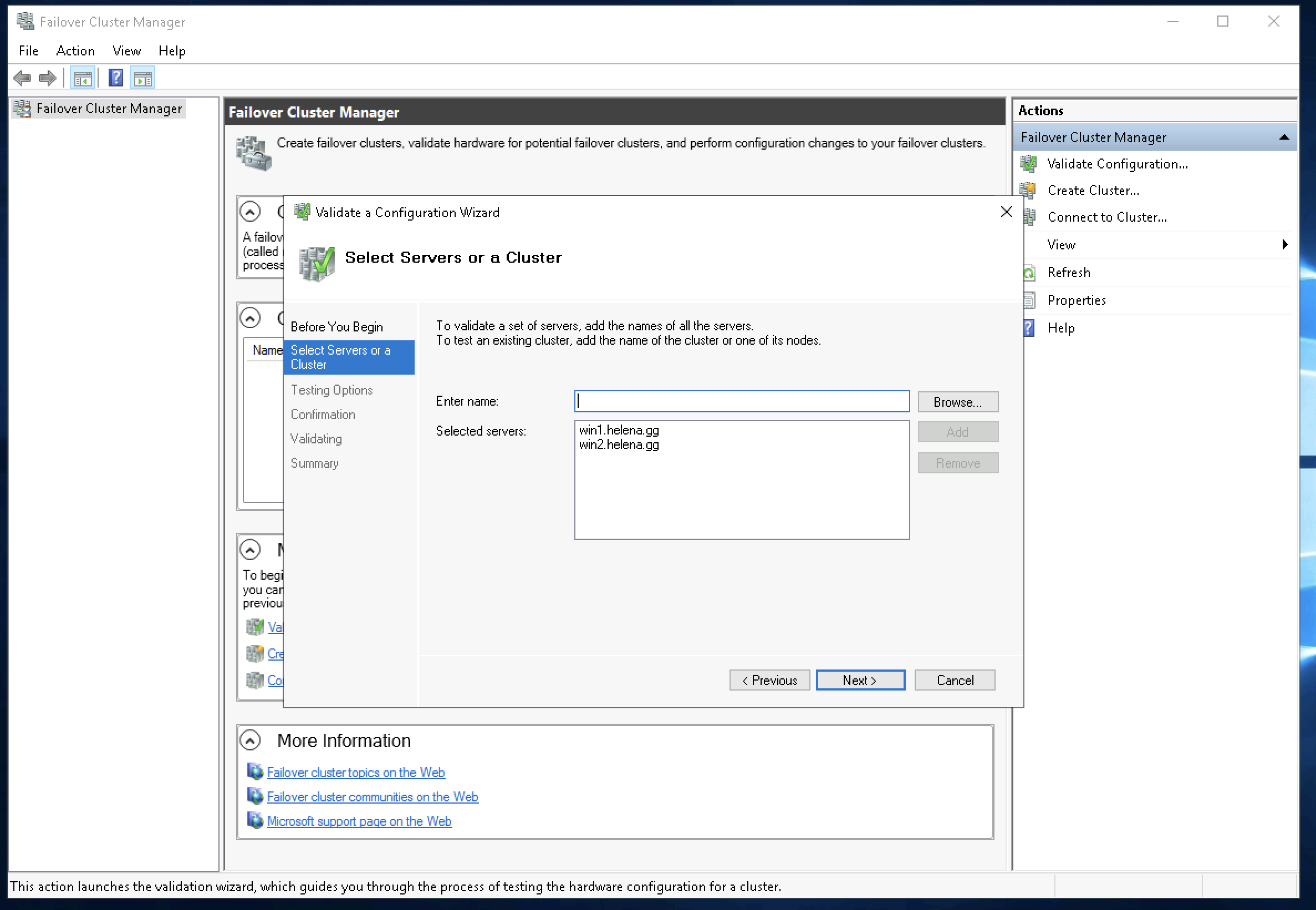1316x910 pixels.
Task: Collapse the Failover Cluster Manager actions group
Action: click(x=1284, y=137)
